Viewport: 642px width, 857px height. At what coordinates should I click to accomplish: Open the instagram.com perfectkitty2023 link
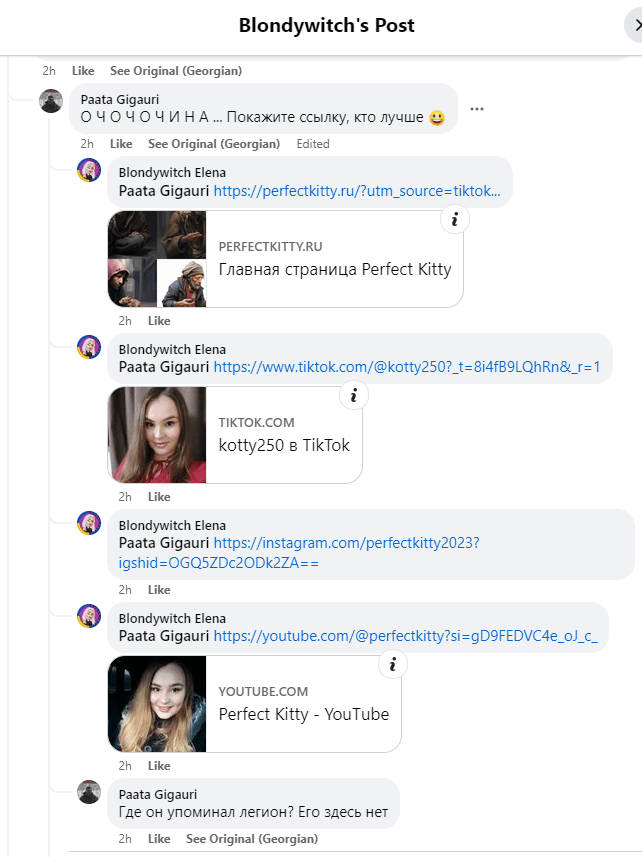tap(299, 553)
